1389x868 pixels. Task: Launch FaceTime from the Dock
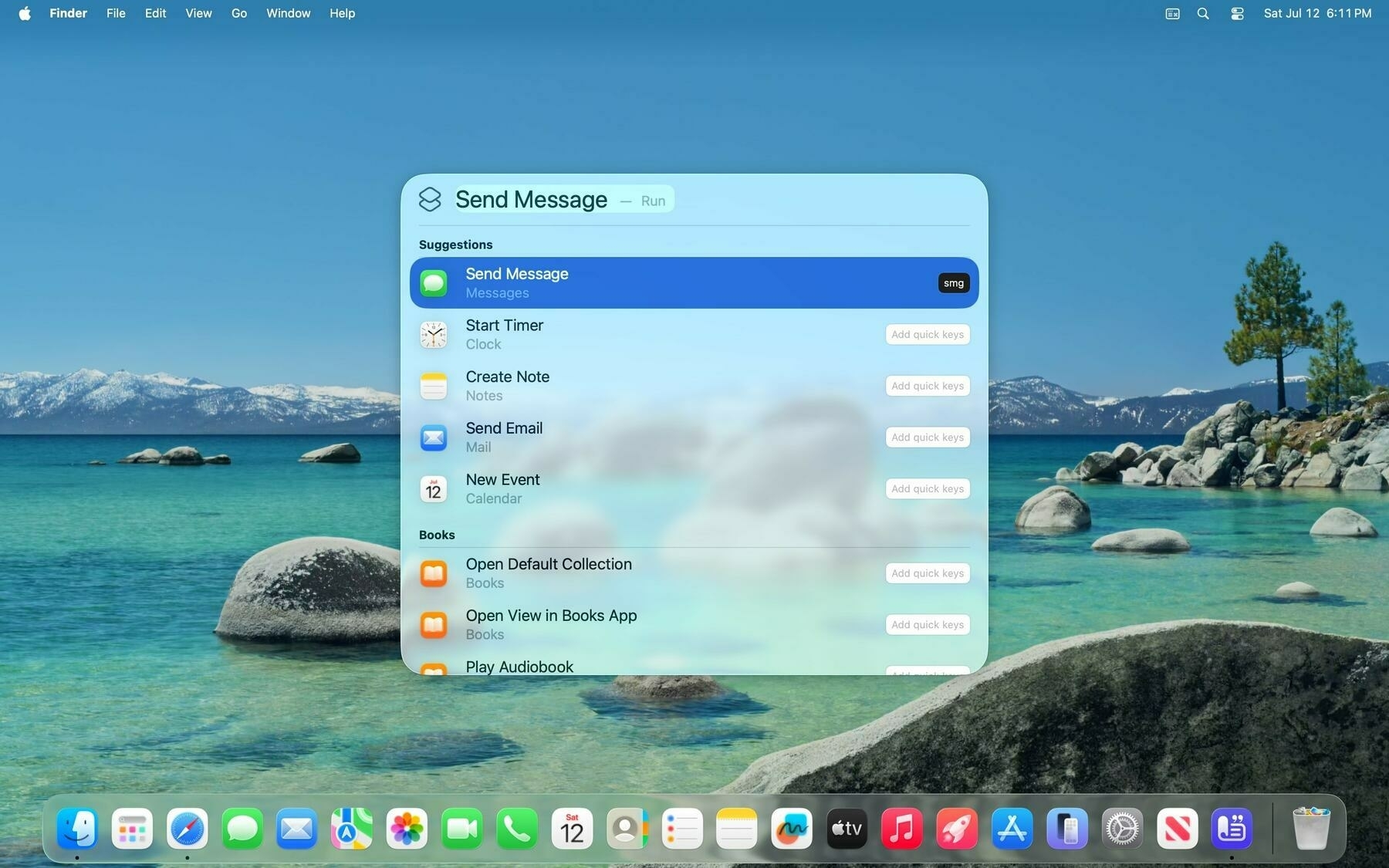(462, 829)
